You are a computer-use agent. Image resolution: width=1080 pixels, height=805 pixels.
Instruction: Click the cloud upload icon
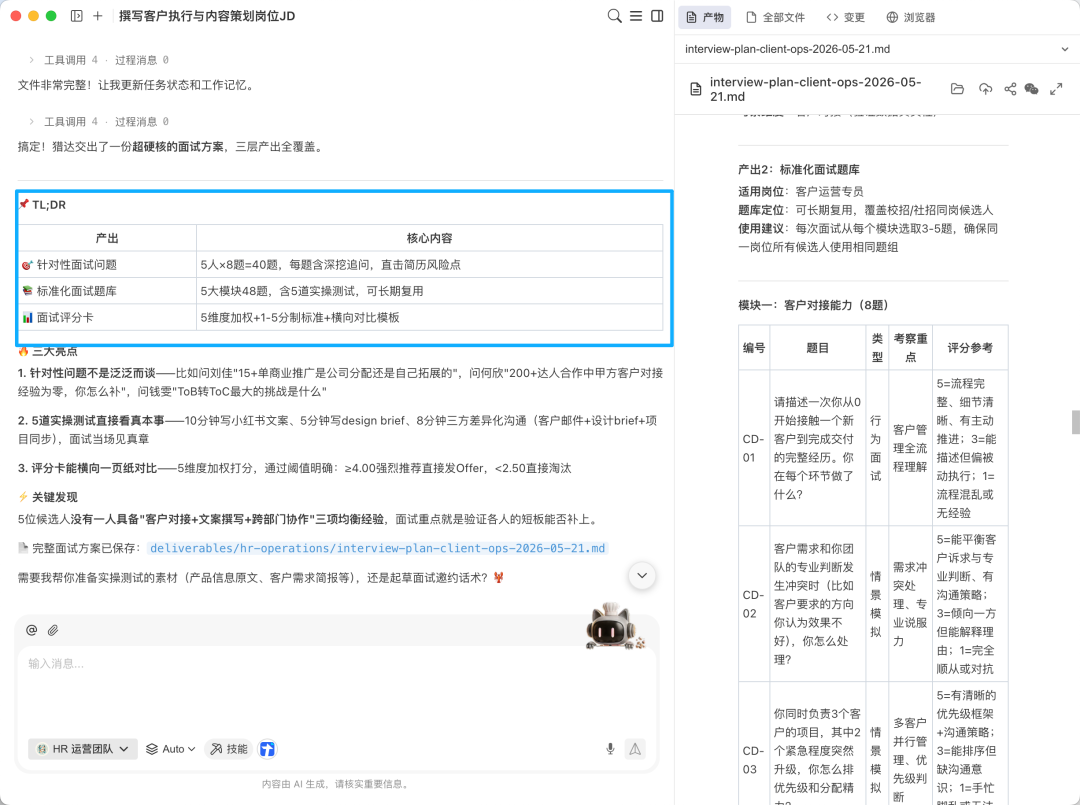click(985, 89)
